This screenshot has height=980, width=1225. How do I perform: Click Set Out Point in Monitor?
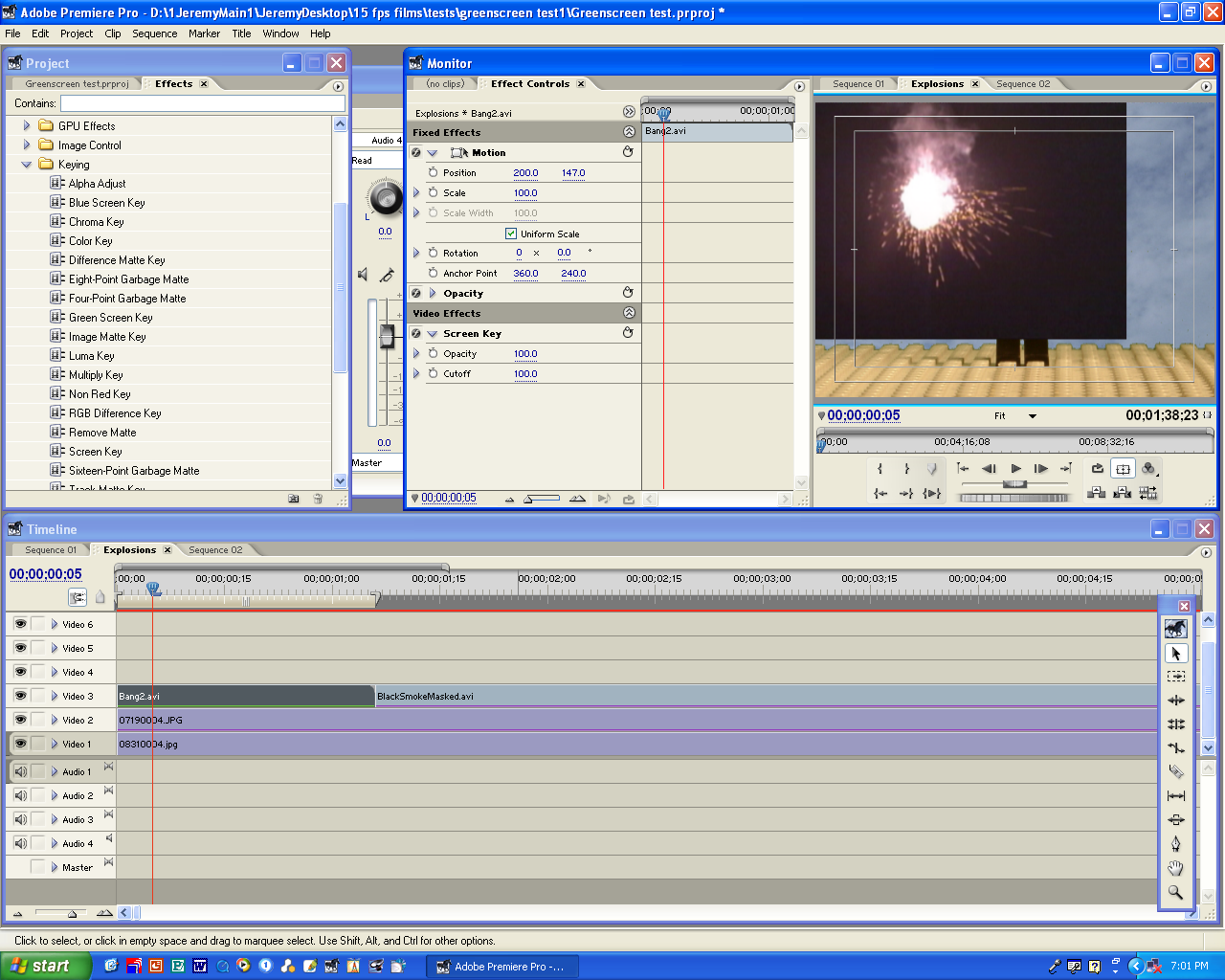(x=906, y=469)
